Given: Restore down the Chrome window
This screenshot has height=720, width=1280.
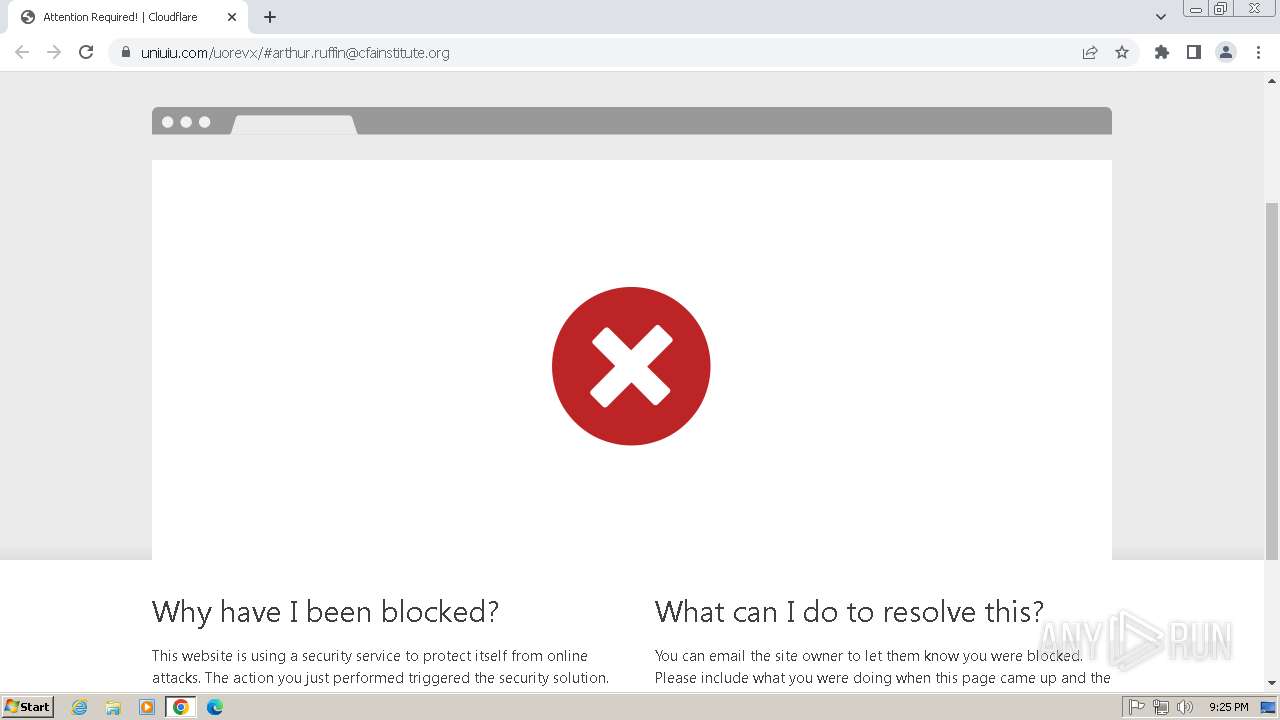Looking at the screenshot, I should [1221, 9].
